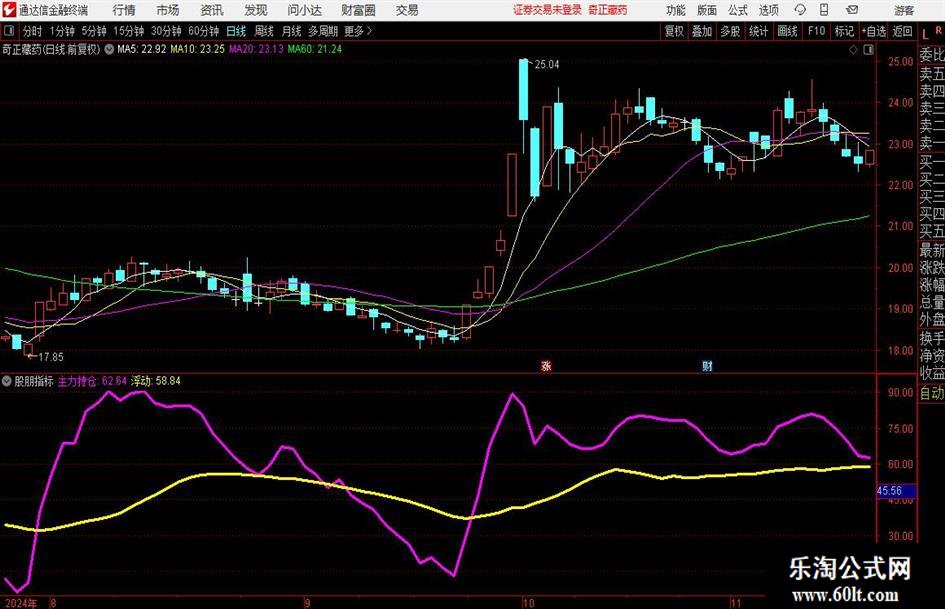
Task: Click the 返回 back button
Action: click(x=902, y=31)
